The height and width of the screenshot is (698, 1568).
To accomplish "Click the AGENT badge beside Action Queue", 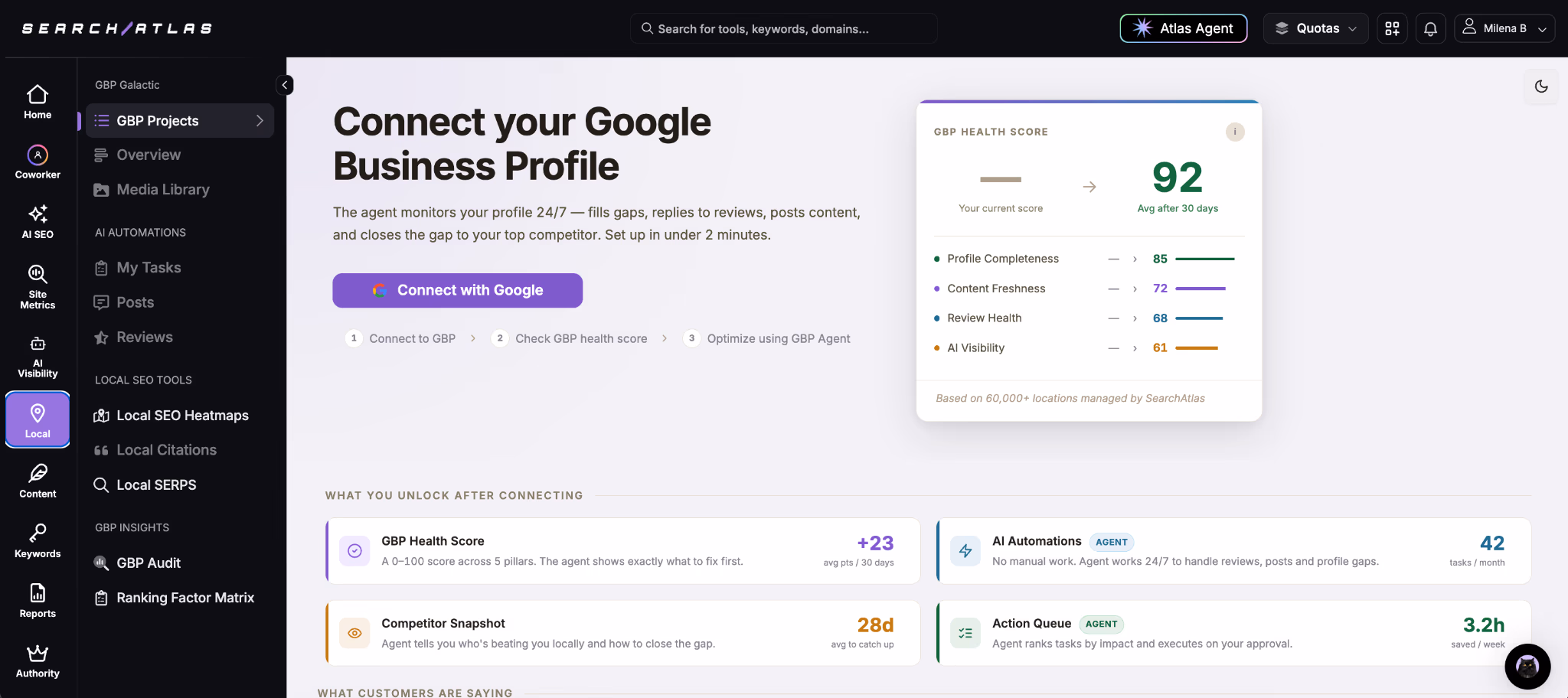I will pyautogui.click(x=1101, y=624).
